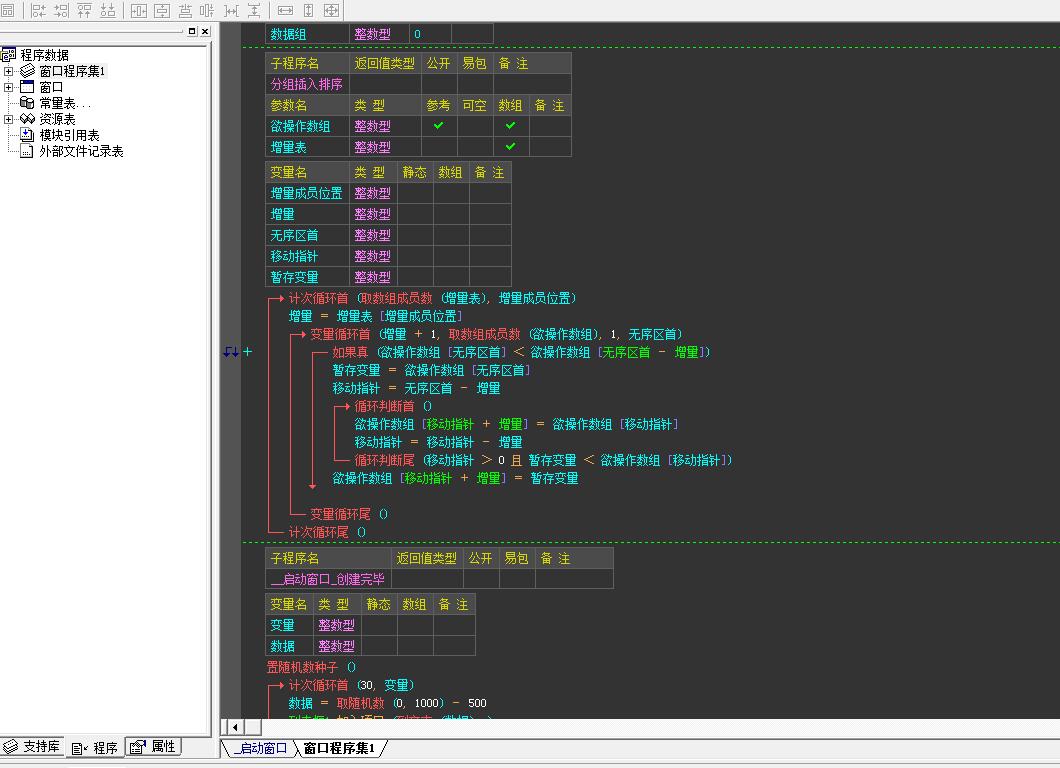Click the make same width icon
The width and height of the screenshot is (1060, 768).
[285, 10]
